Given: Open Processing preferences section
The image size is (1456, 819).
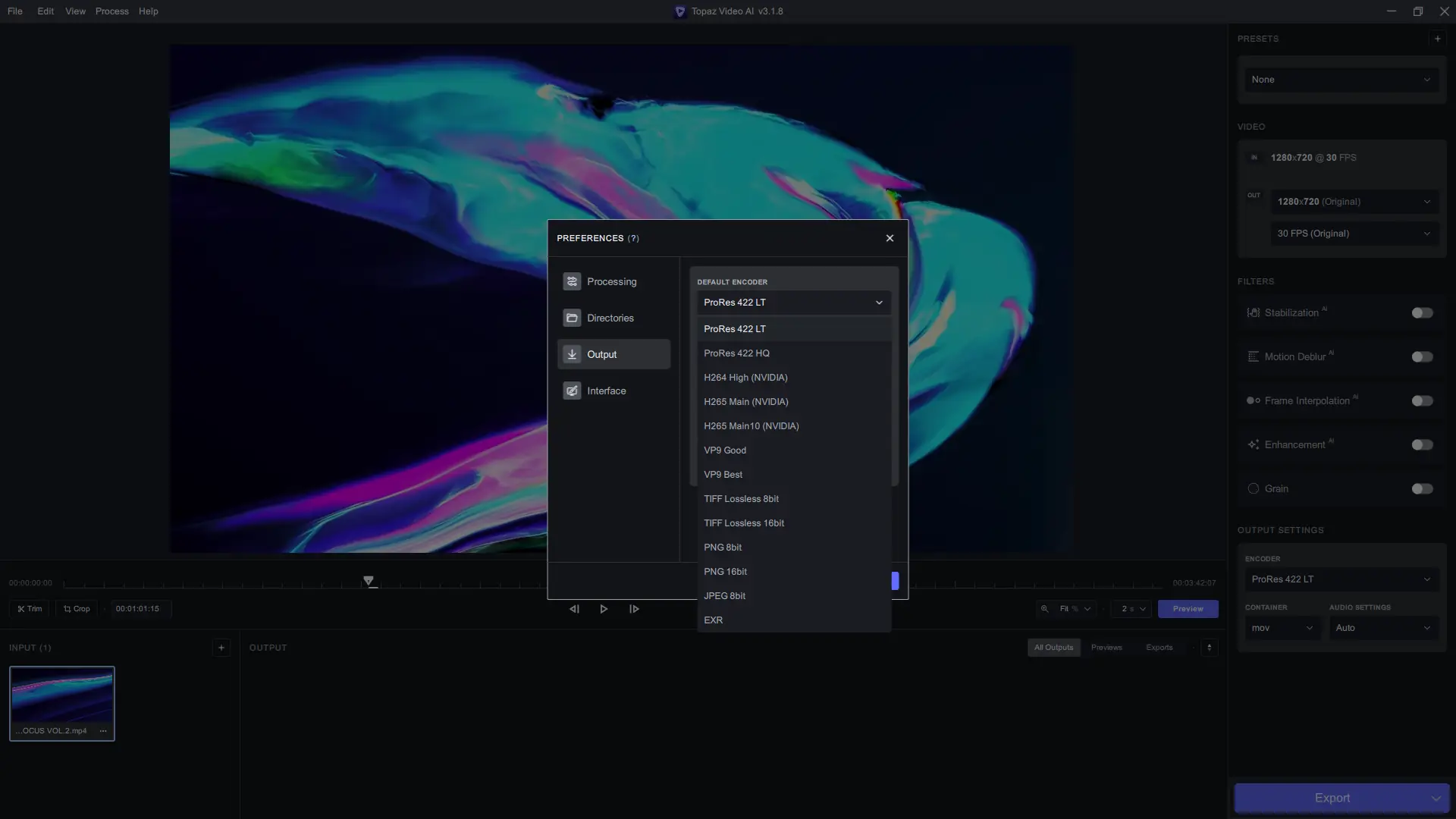Looking at the screenshot, I should [x=613, y=281].
